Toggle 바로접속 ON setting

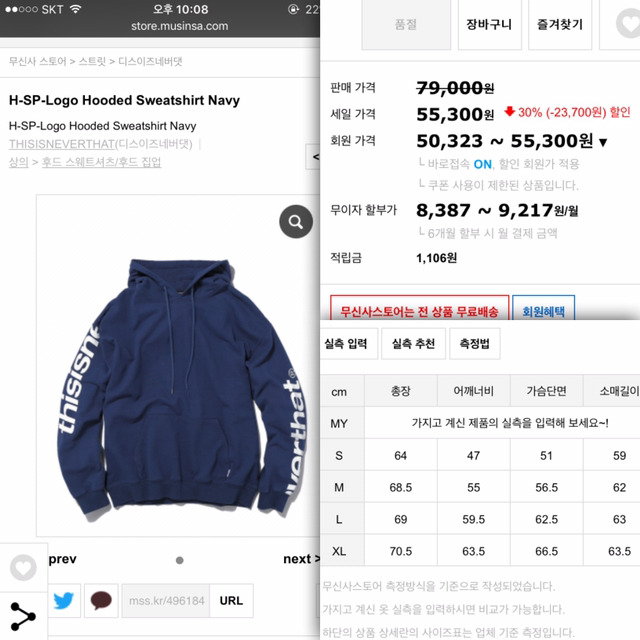point(482,164)
